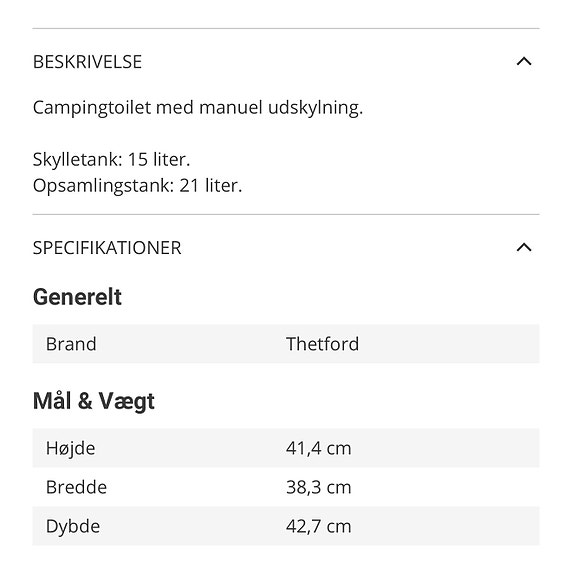The width and height of the screenshot is (572, 575).
Task: Select the Campingtoilet description text
Action: 198,108
